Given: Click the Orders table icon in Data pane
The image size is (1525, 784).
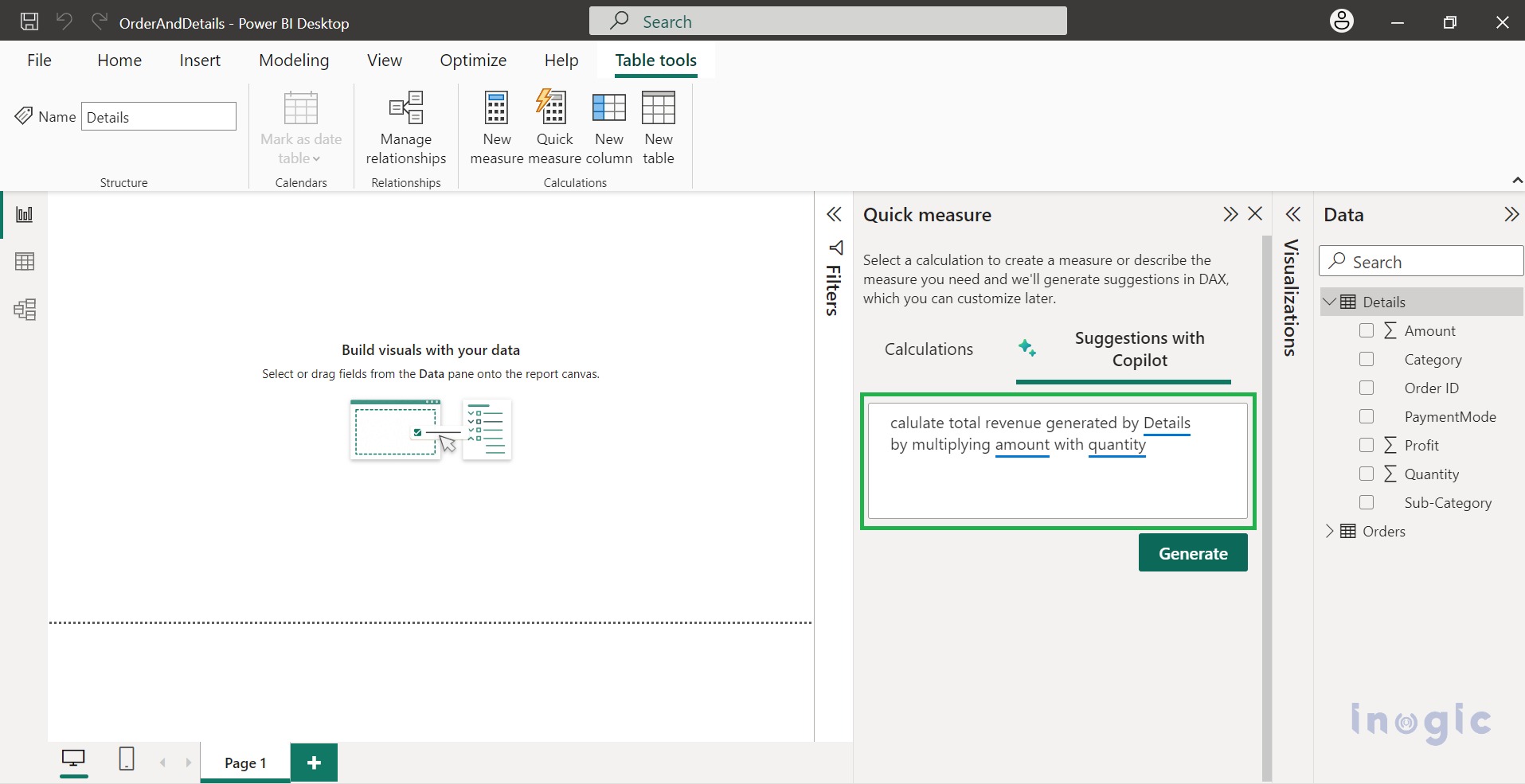Looking at the screenshot, I should coord(1348,531).
